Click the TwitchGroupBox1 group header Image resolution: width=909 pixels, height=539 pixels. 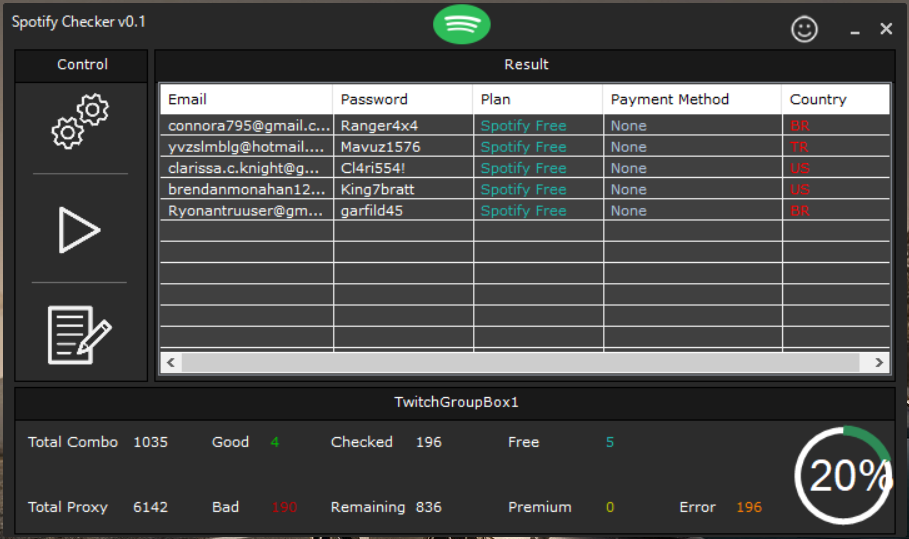(x=456, y=402)
